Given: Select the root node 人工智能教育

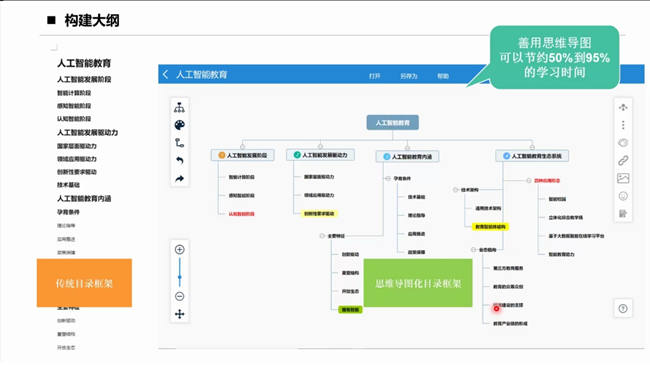Looking at the screenshot, I should 393,123.
